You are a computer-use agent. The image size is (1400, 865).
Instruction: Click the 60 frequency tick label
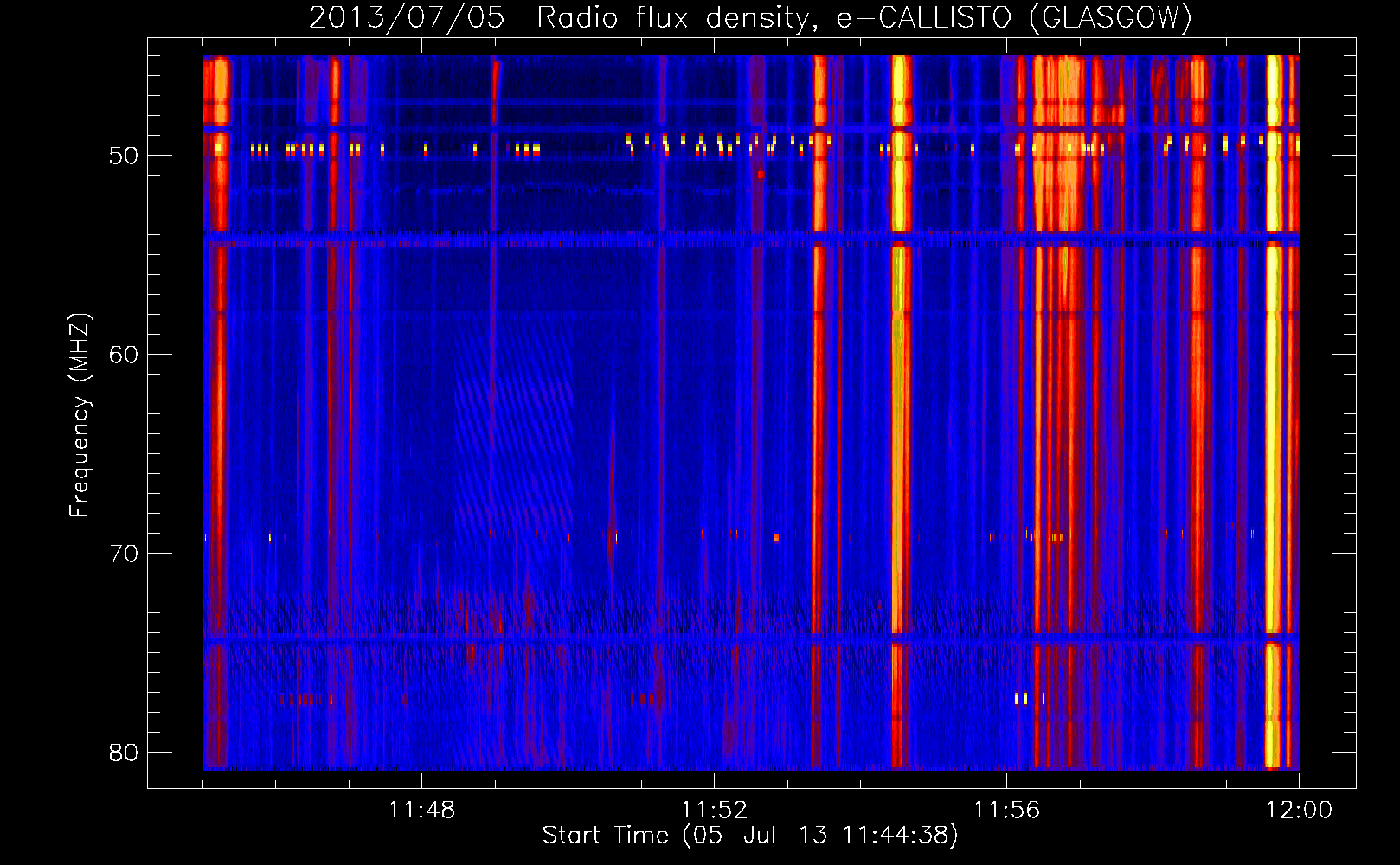point(124,355)
